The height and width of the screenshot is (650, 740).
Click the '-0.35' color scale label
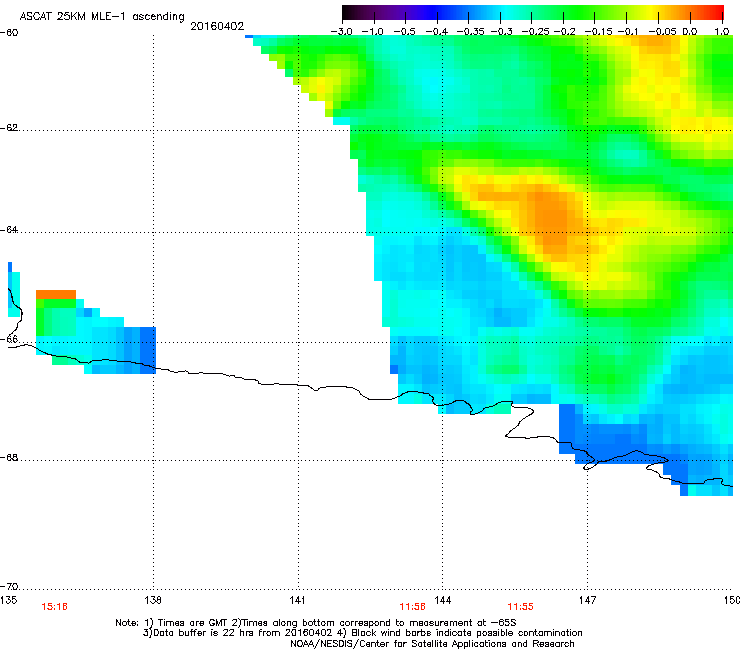[x=468, y=32]
